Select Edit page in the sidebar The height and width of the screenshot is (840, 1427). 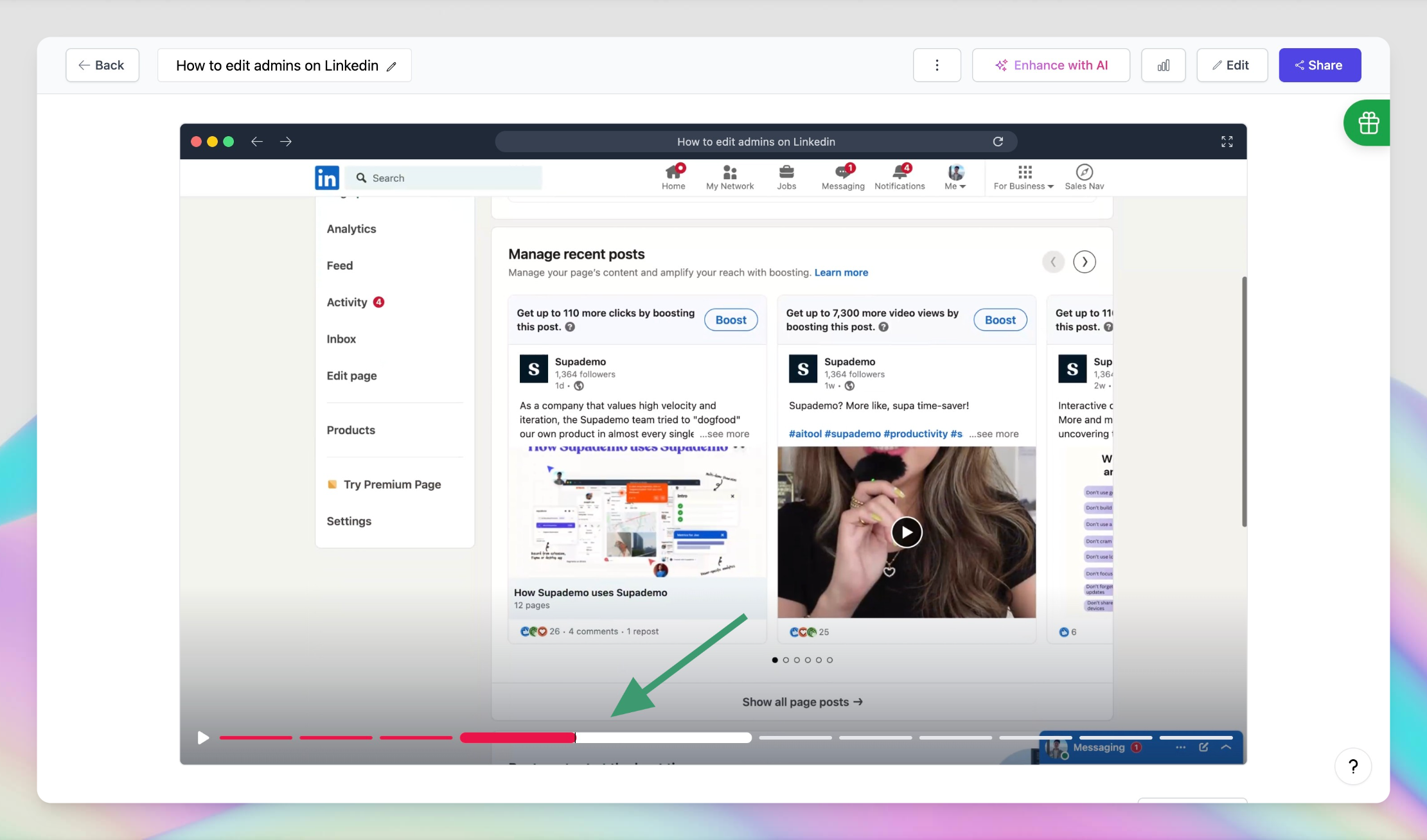point(351,375)
